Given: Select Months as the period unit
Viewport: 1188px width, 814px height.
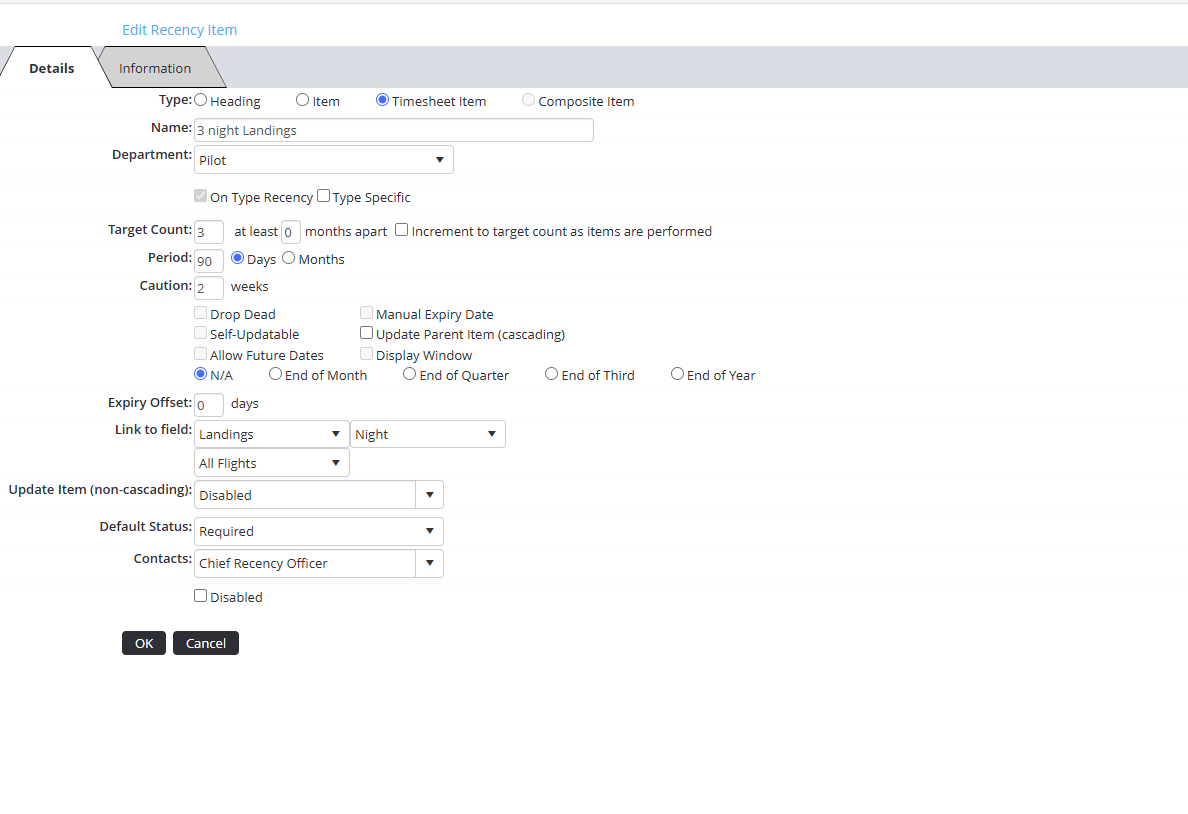Looking at the screenshot, I should (x=289, y=258).
